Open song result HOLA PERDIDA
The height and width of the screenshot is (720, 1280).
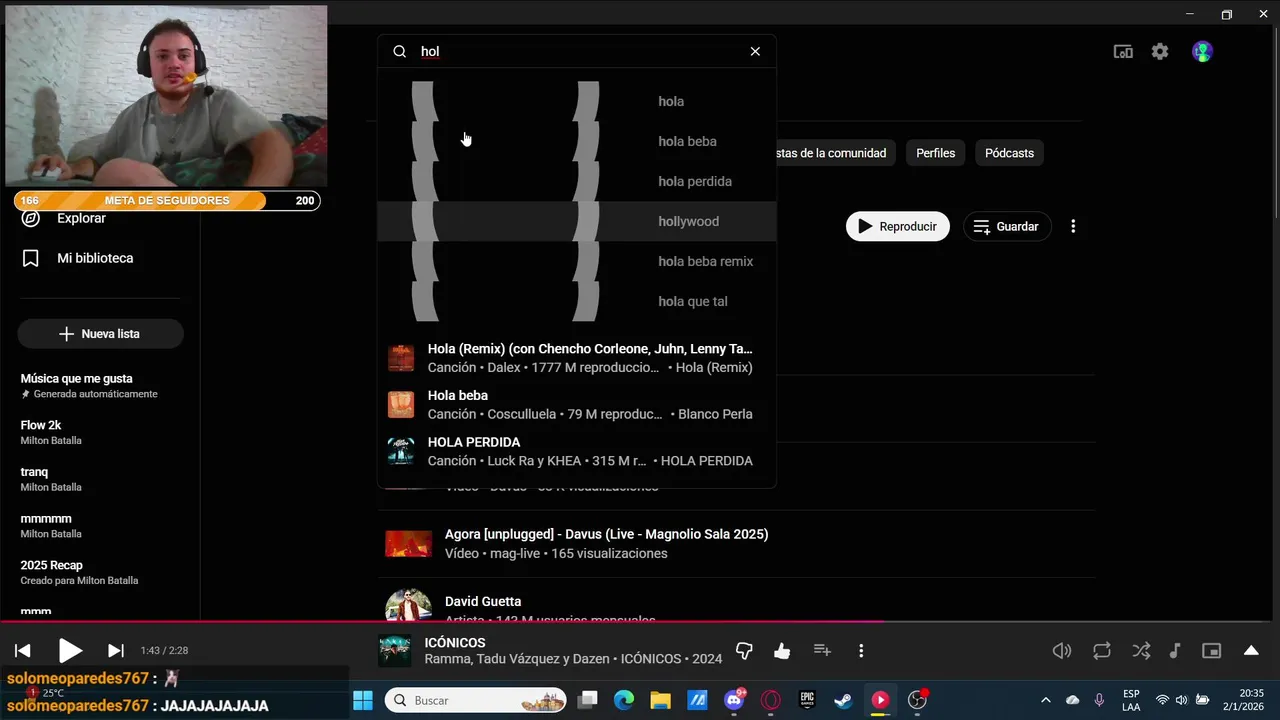pos(577,451)
